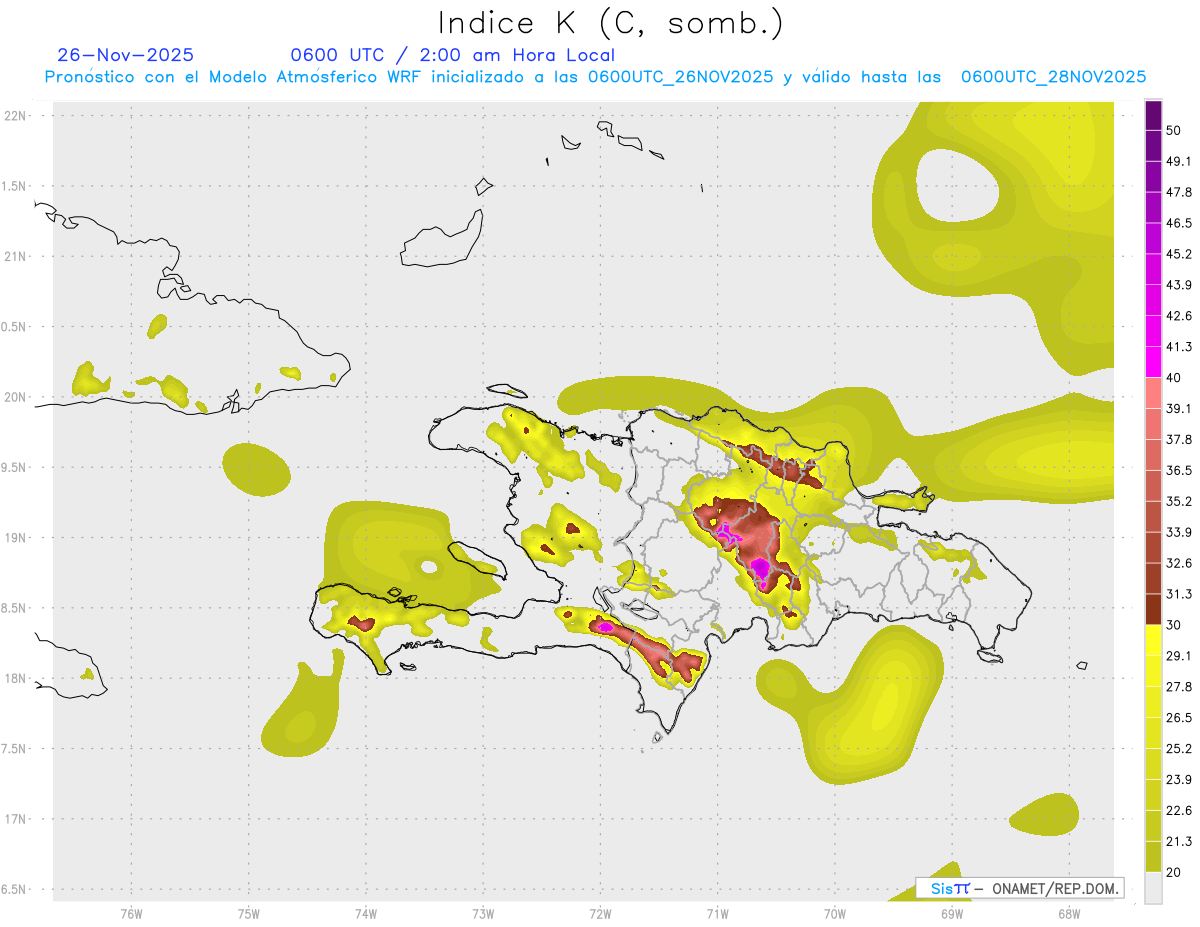Viewport: 1200px width, 927px height.
Task: Pick the bright yellow swatch between 29.1 and 30
Action: click(1153, 640)
